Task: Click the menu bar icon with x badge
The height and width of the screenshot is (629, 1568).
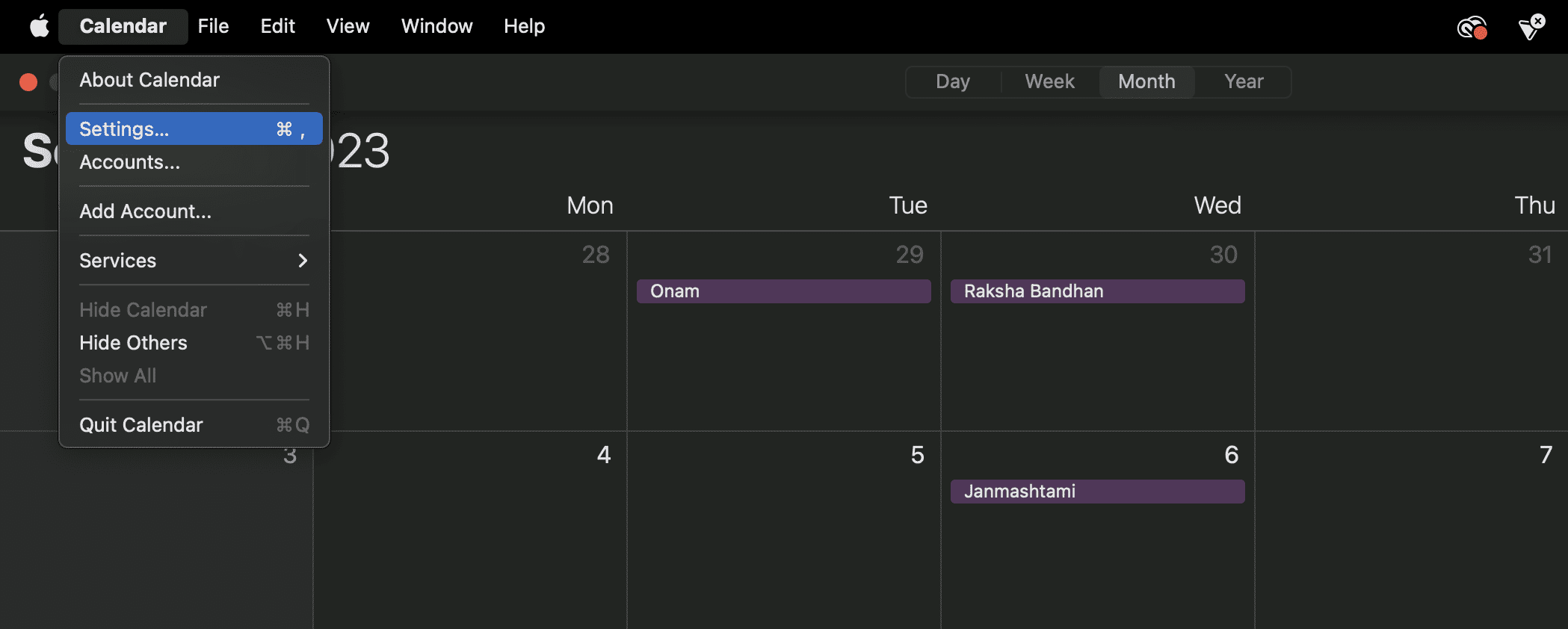Action: [x=1531, y=27]
